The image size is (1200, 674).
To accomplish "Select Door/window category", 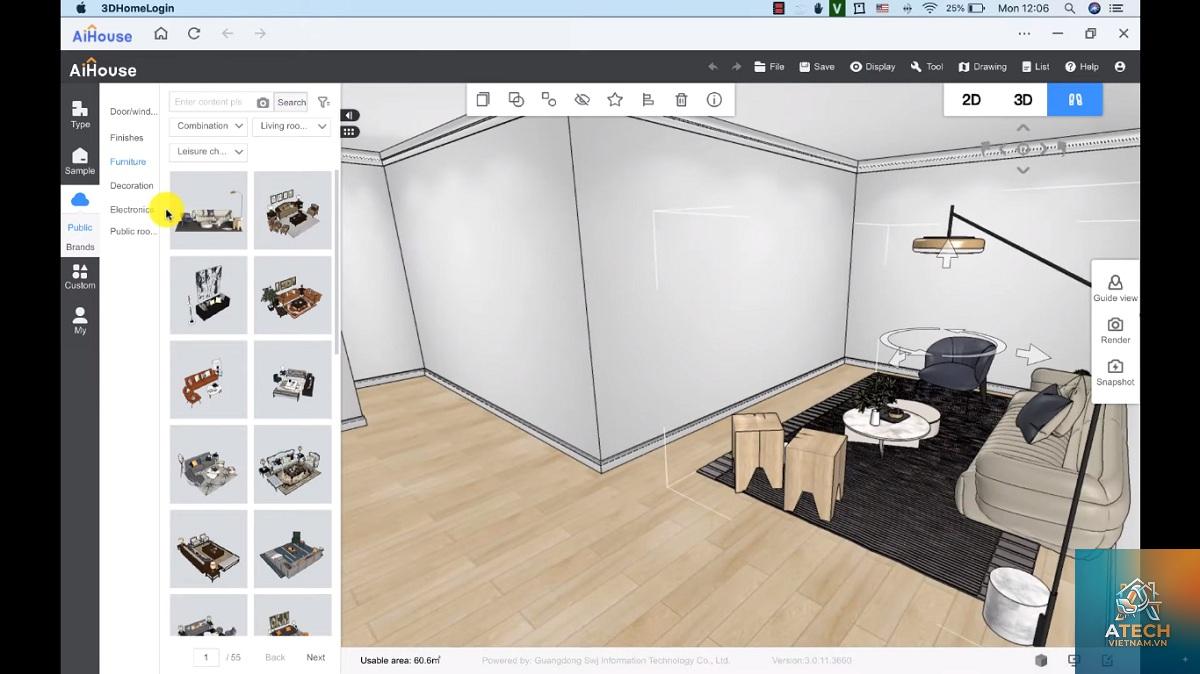I will [133, 112].
